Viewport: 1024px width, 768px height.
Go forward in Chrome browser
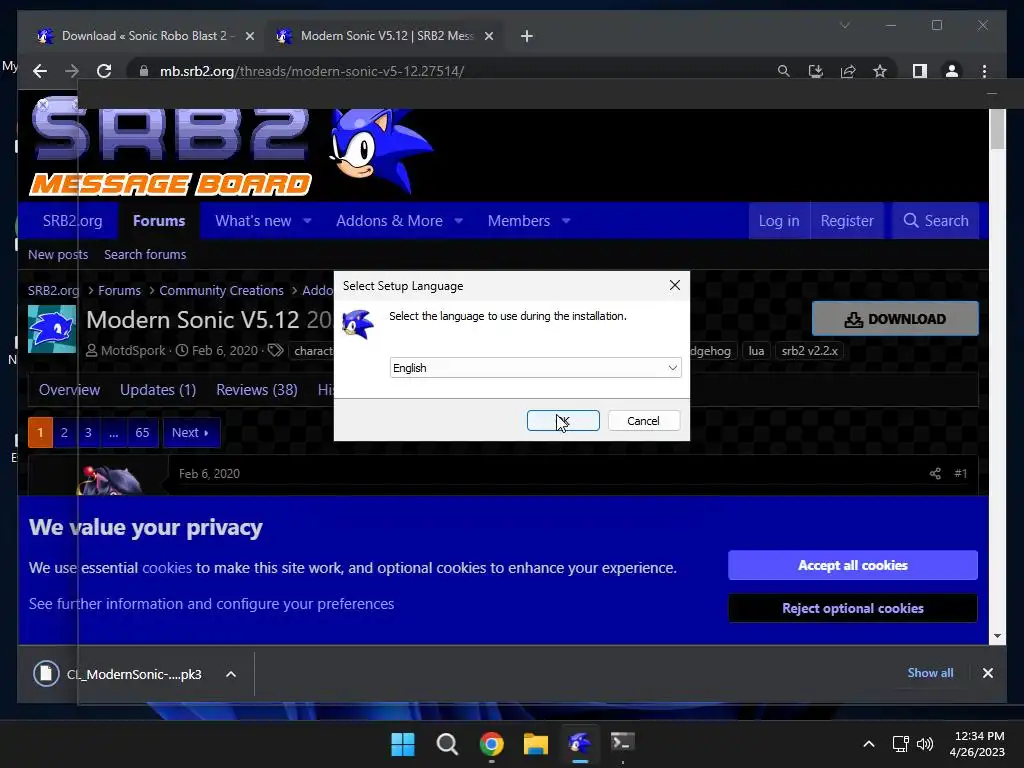point(72,71)
